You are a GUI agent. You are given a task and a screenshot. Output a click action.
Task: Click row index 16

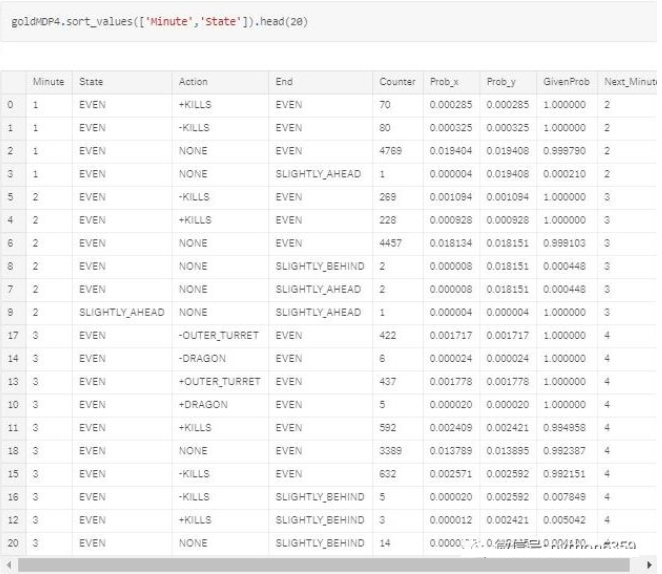coord(13,497)
